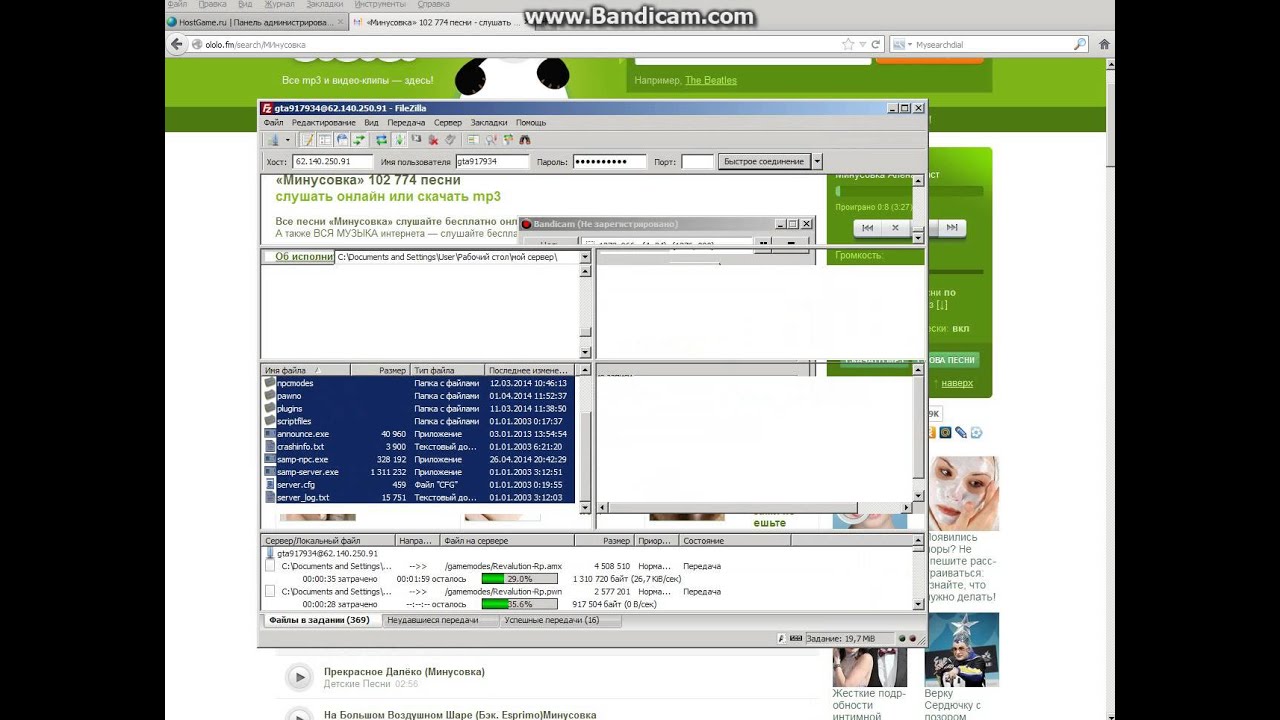Sort by Размер column in local file list
This screenshot has width=1280, height=720.
(380, 370)
